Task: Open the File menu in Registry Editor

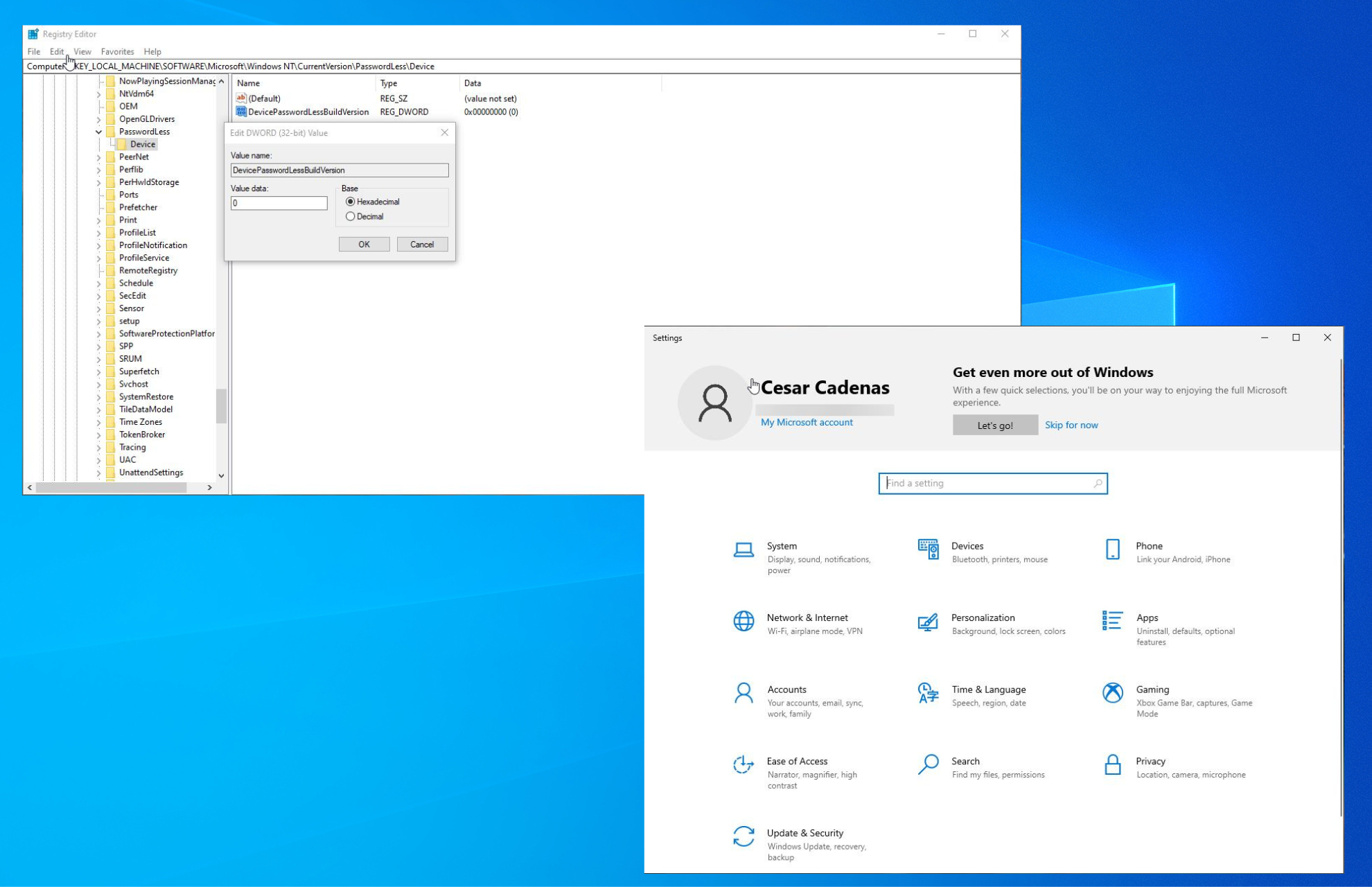Action: pos(34,51)
